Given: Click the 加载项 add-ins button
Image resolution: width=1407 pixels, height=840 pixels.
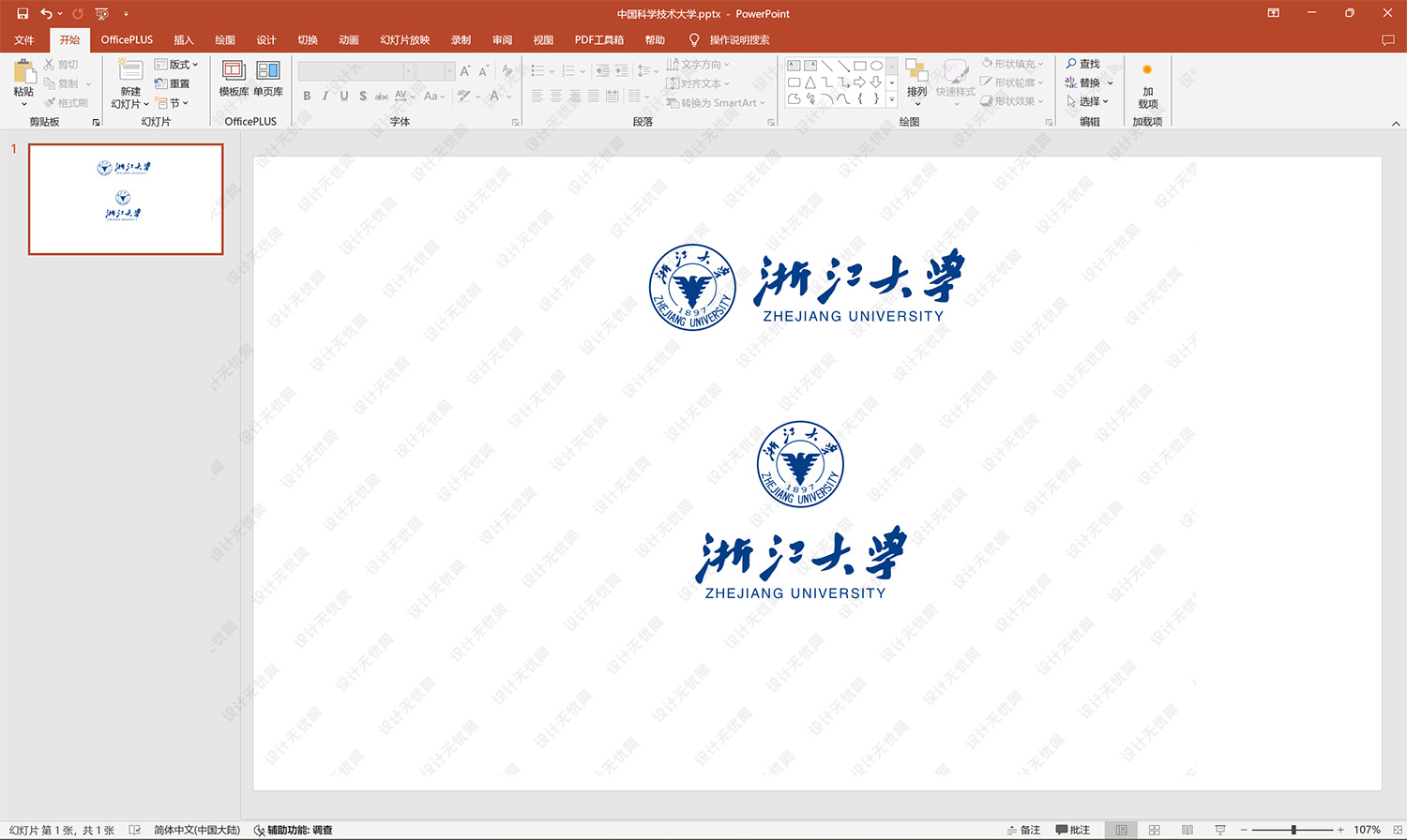Looking at the screenshot, I should 1147,86.
